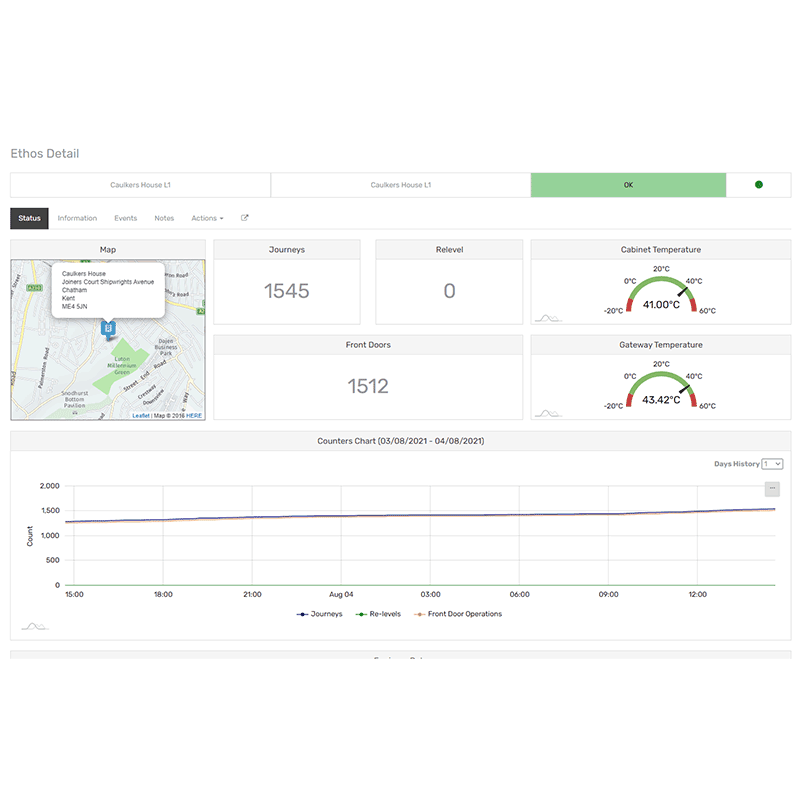Open the external link icon tab
The width and height of the screenshot is (800, 800).
[x=245, y=218]
